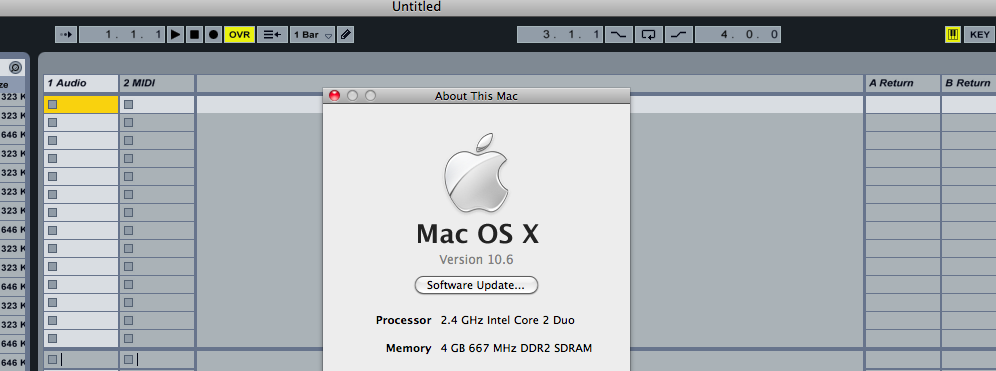The height and width of the screenshot is (371, 996).
Task: Close the About This Mac window
Action: click(x=335, y=96)
